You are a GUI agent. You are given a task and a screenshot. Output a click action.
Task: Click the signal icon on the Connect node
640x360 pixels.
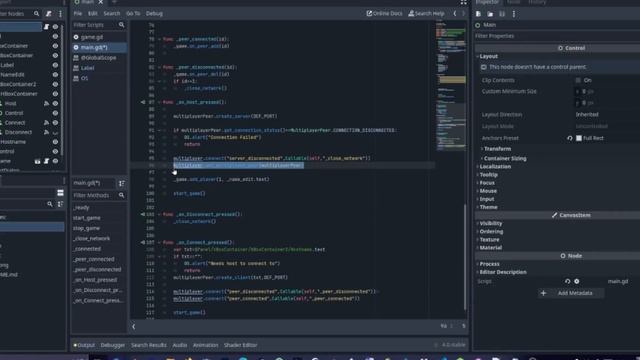46,123
